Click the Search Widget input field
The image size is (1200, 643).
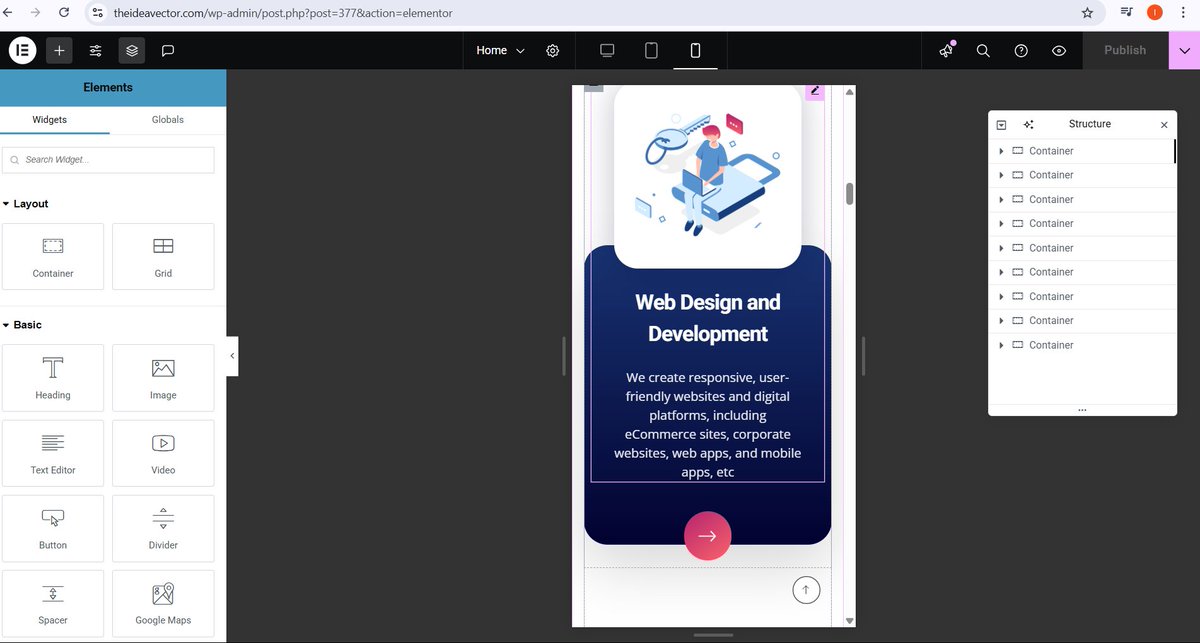108,160
